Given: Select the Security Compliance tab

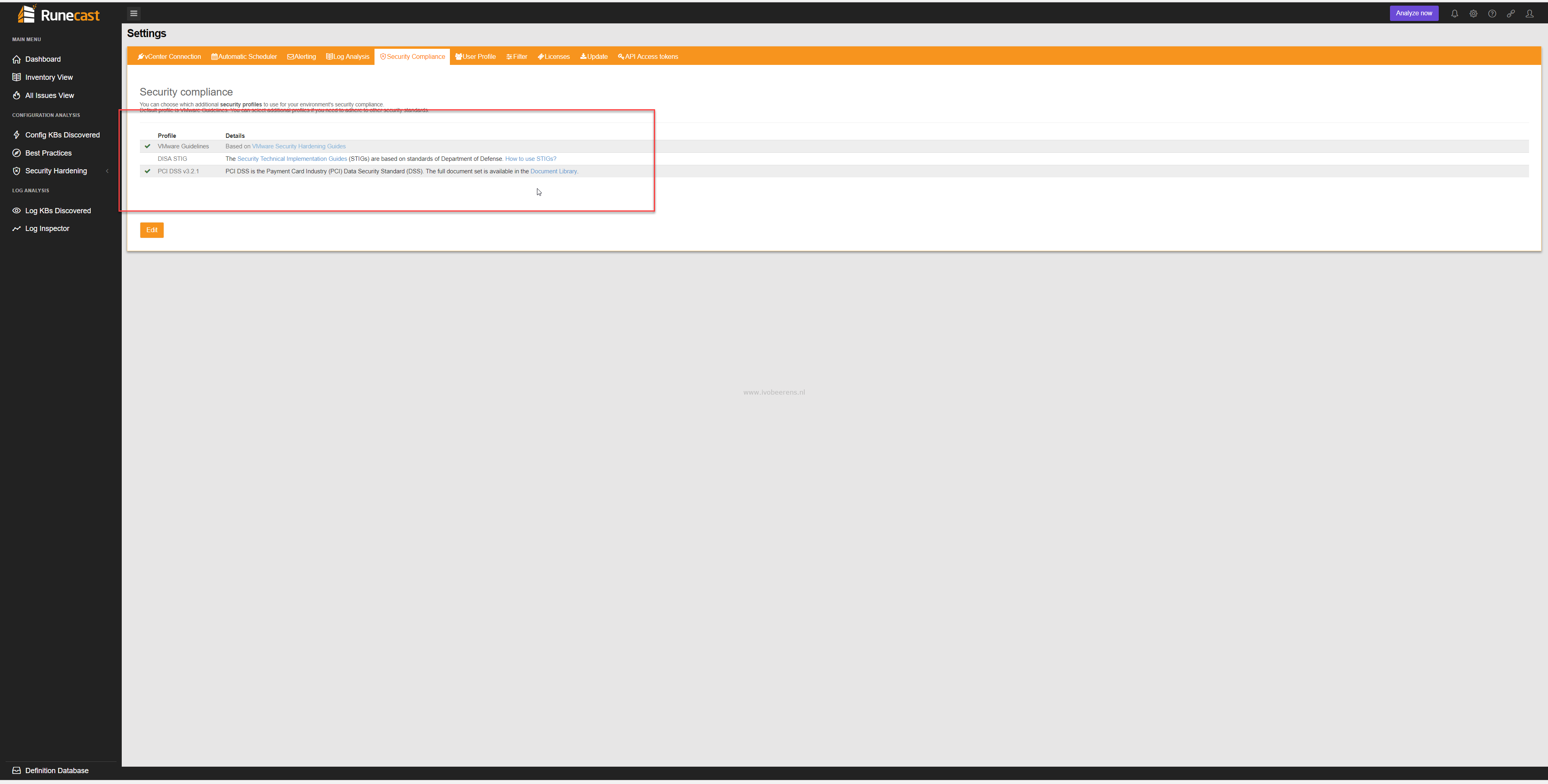Looking at the screenshot, I should pyautogui.click(x=412, y=56).
